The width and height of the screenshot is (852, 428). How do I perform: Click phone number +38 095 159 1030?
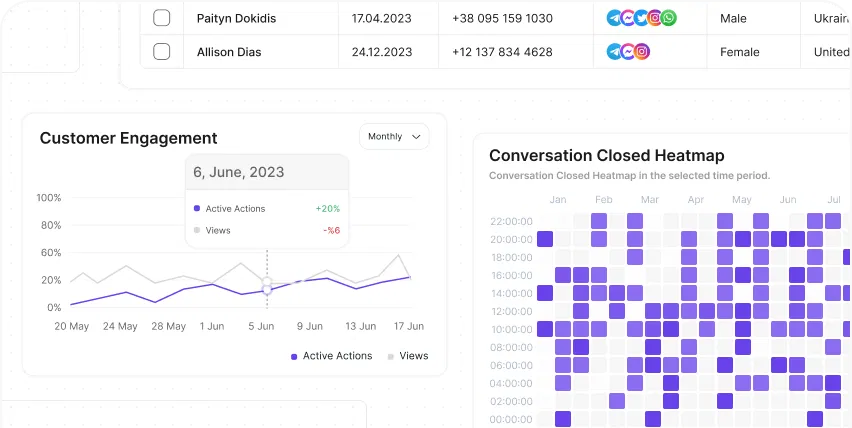502,18
